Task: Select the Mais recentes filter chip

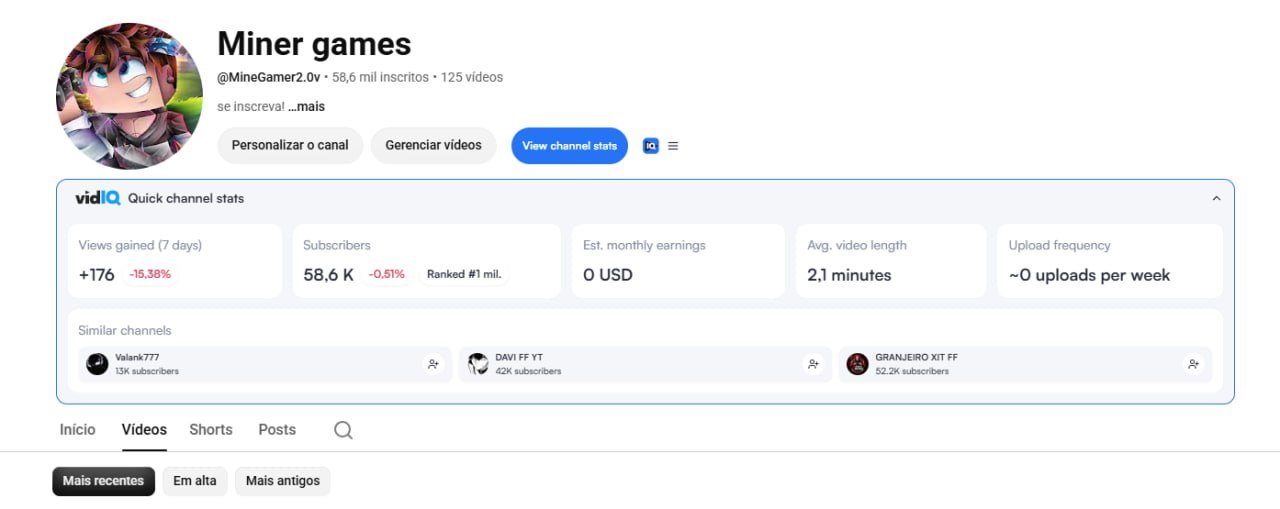Action: (104, 481)
